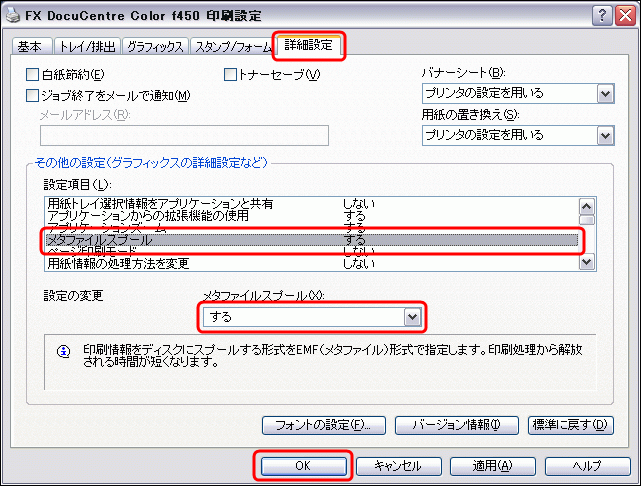Click the printer icon in title bar
Screen dimensions: 641x486
13,15
